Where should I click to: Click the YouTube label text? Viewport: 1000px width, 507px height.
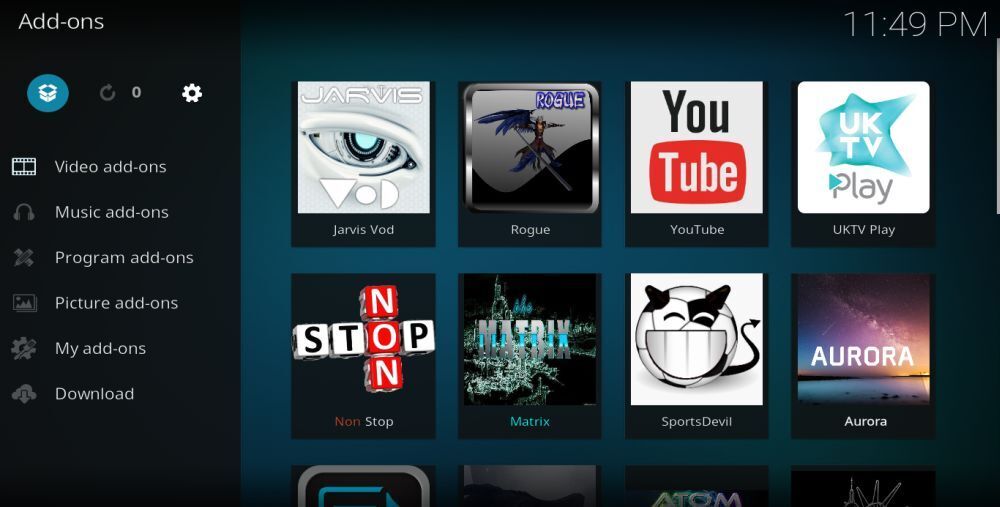tap(697, 230)
